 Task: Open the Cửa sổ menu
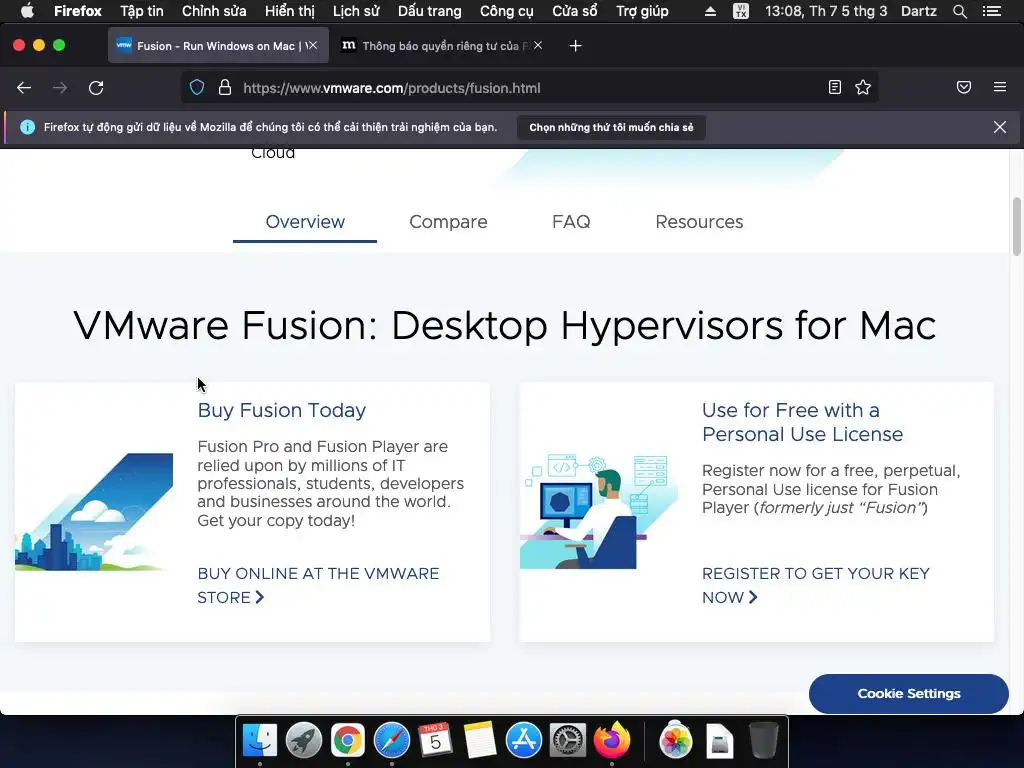575,11
